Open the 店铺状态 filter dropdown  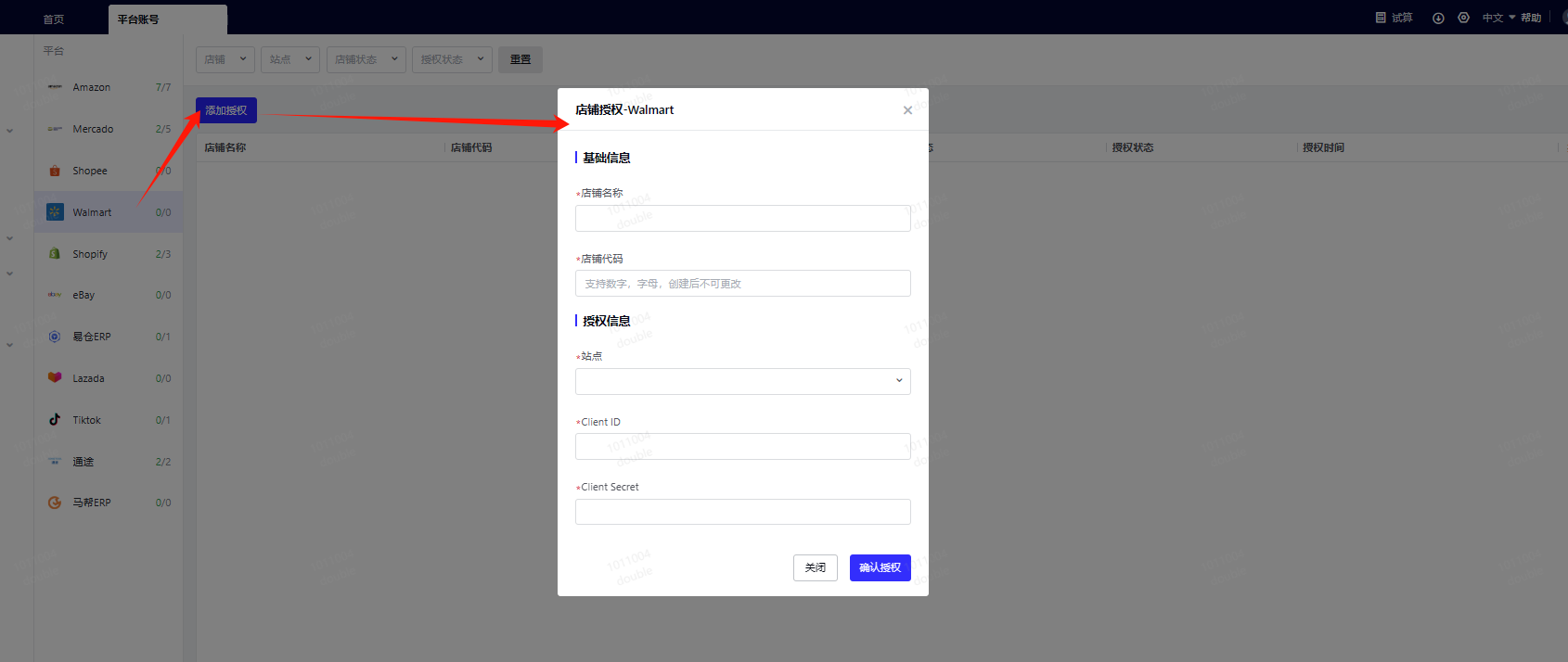point(366,59)
